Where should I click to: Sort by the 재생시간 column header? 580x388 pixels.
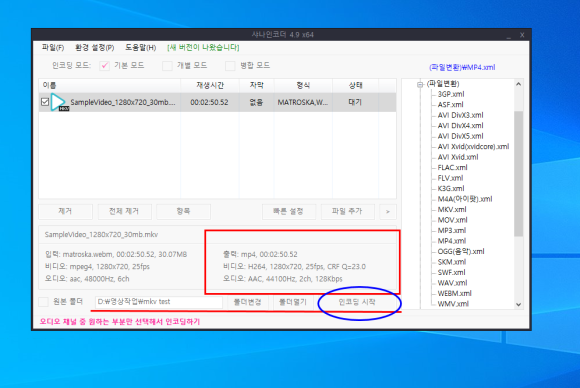point(210,85)
